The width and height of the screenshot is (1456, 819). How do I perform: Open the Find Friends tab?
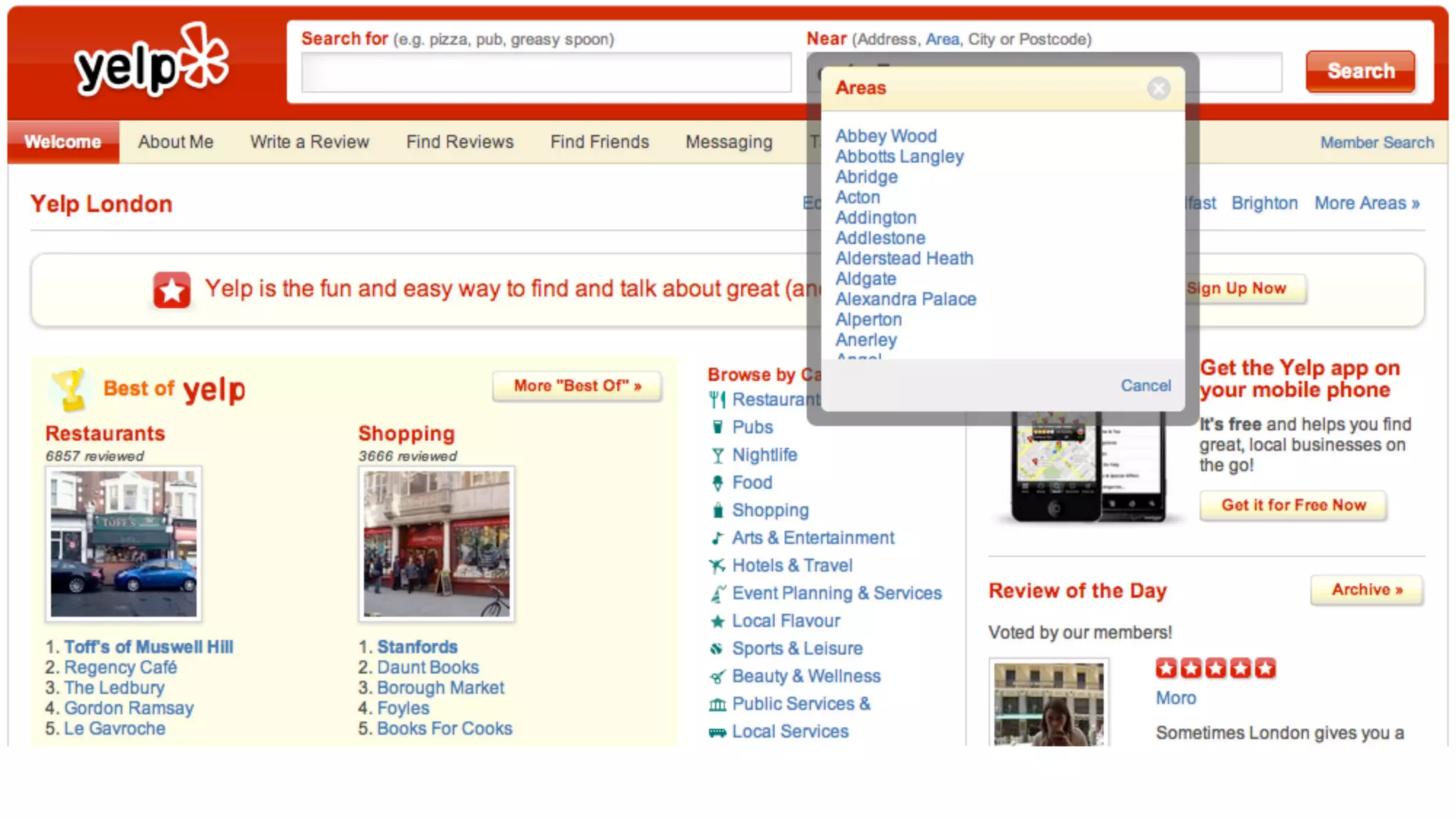[x=599, y=142]
